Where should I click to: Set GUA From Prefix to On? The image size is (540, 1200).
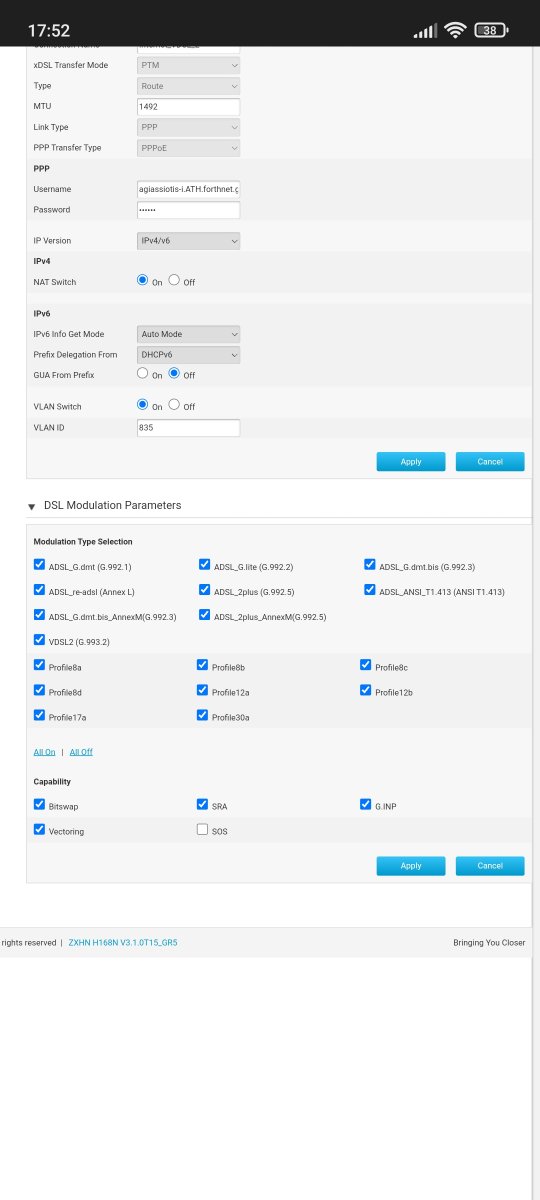(x=142, y=374)
